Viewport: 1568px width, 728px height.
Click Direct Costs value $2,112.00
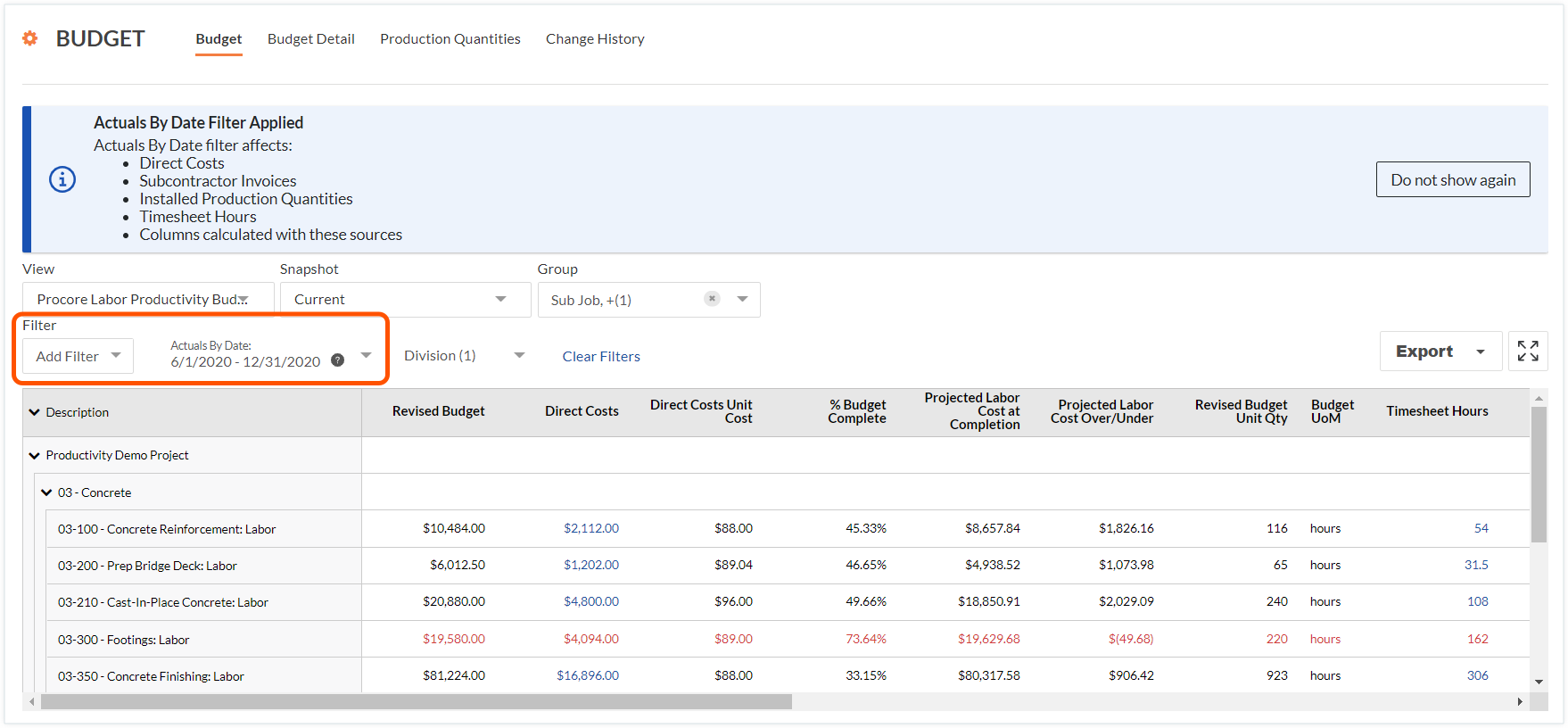[x=591, y=528]
